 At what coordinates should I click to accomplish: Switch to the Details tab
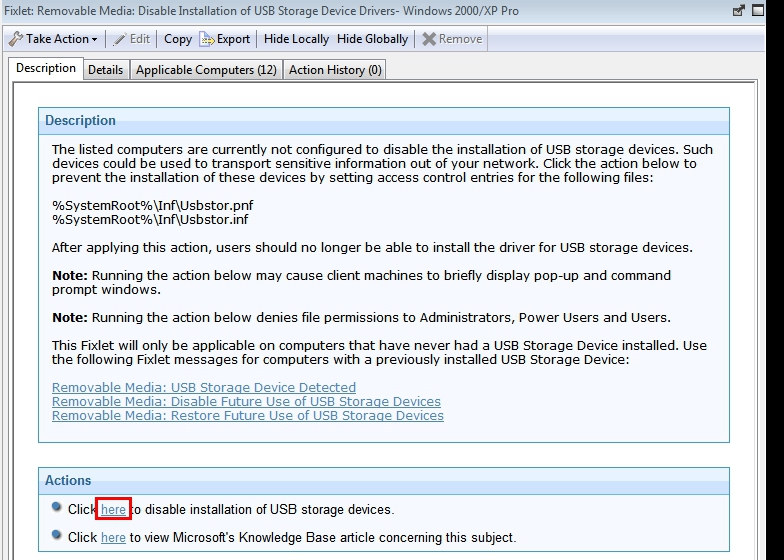[x=105, y=70]
